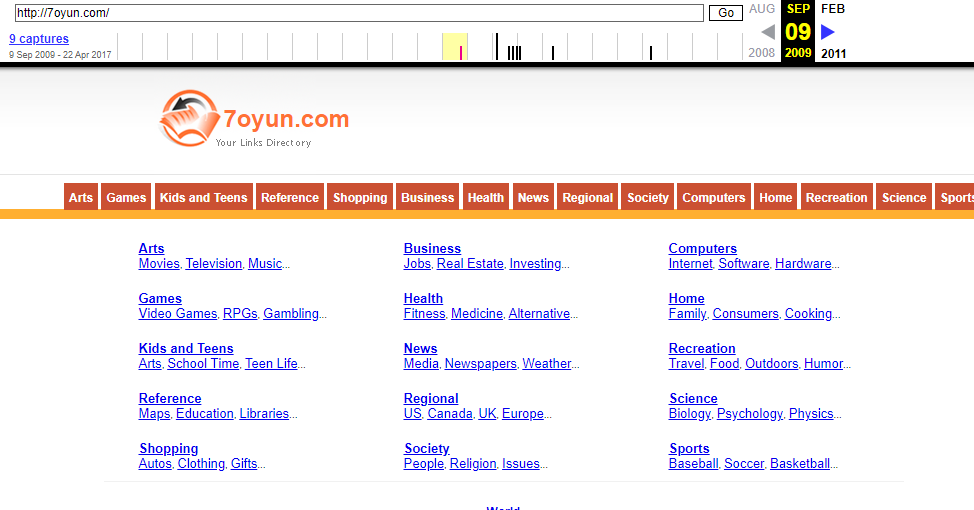Viewport: 974px width, 510px height.
Task: Open the Regional navigation tab
Action: (x=588, y=198)
